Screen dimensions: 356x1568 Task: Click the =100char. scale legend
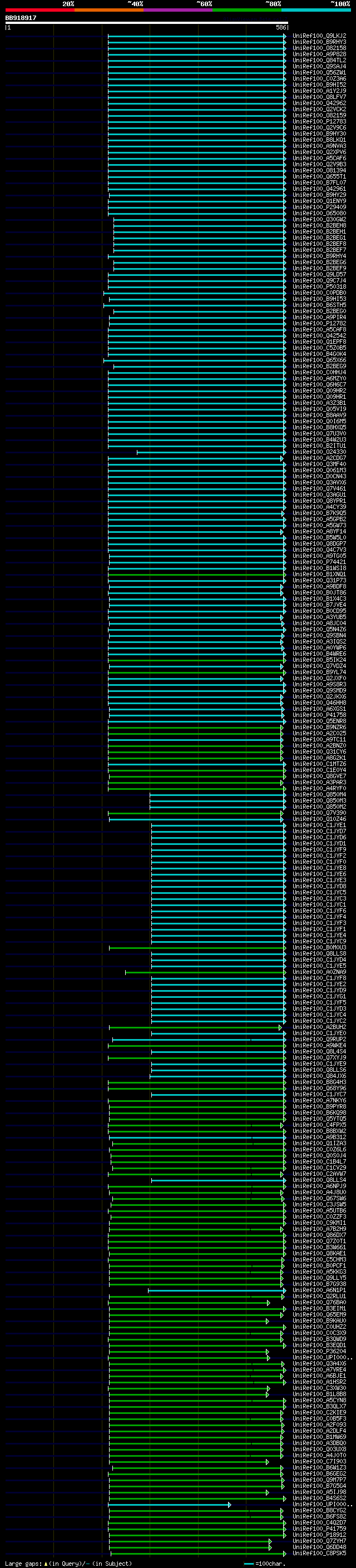264,1563
